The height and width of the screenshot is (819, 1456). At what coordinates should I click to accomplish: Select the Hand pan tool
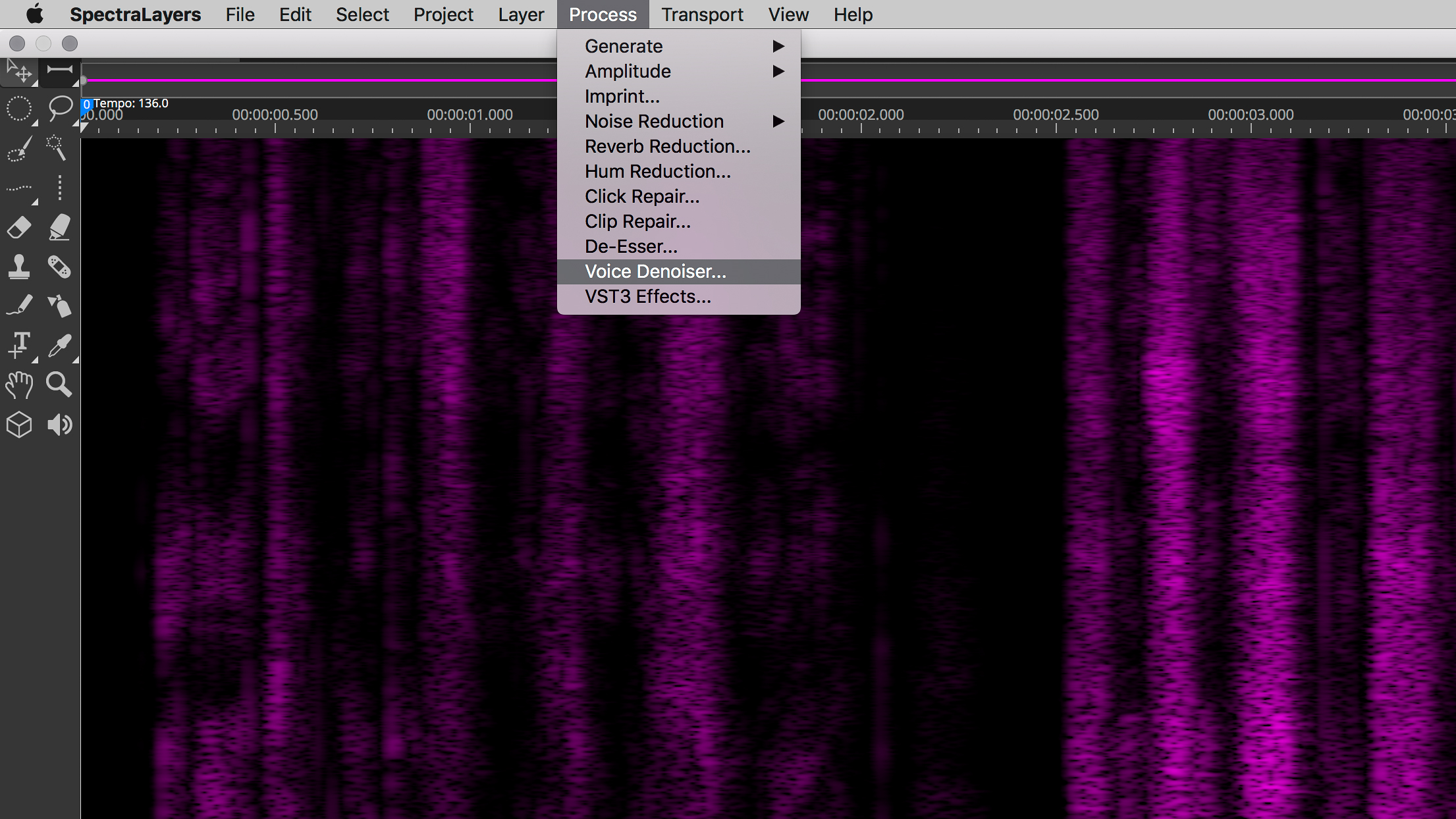click(x=19, y=384)
